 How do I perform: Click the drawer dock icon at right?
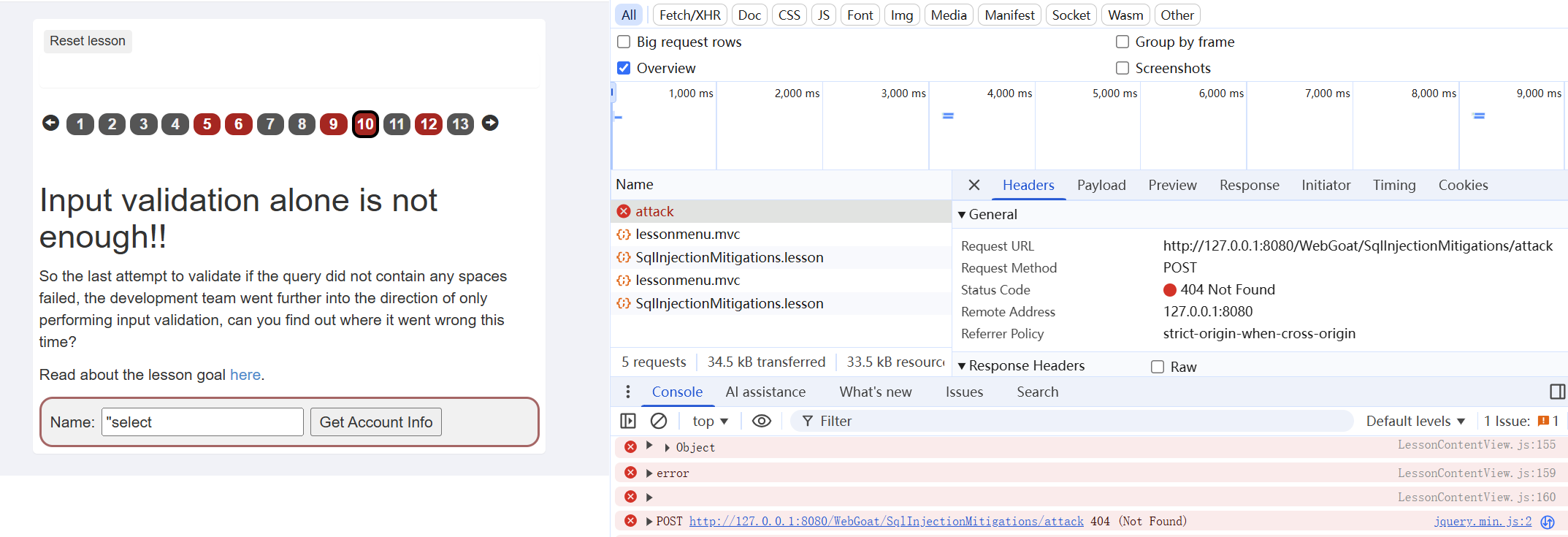click(1556, 392)
